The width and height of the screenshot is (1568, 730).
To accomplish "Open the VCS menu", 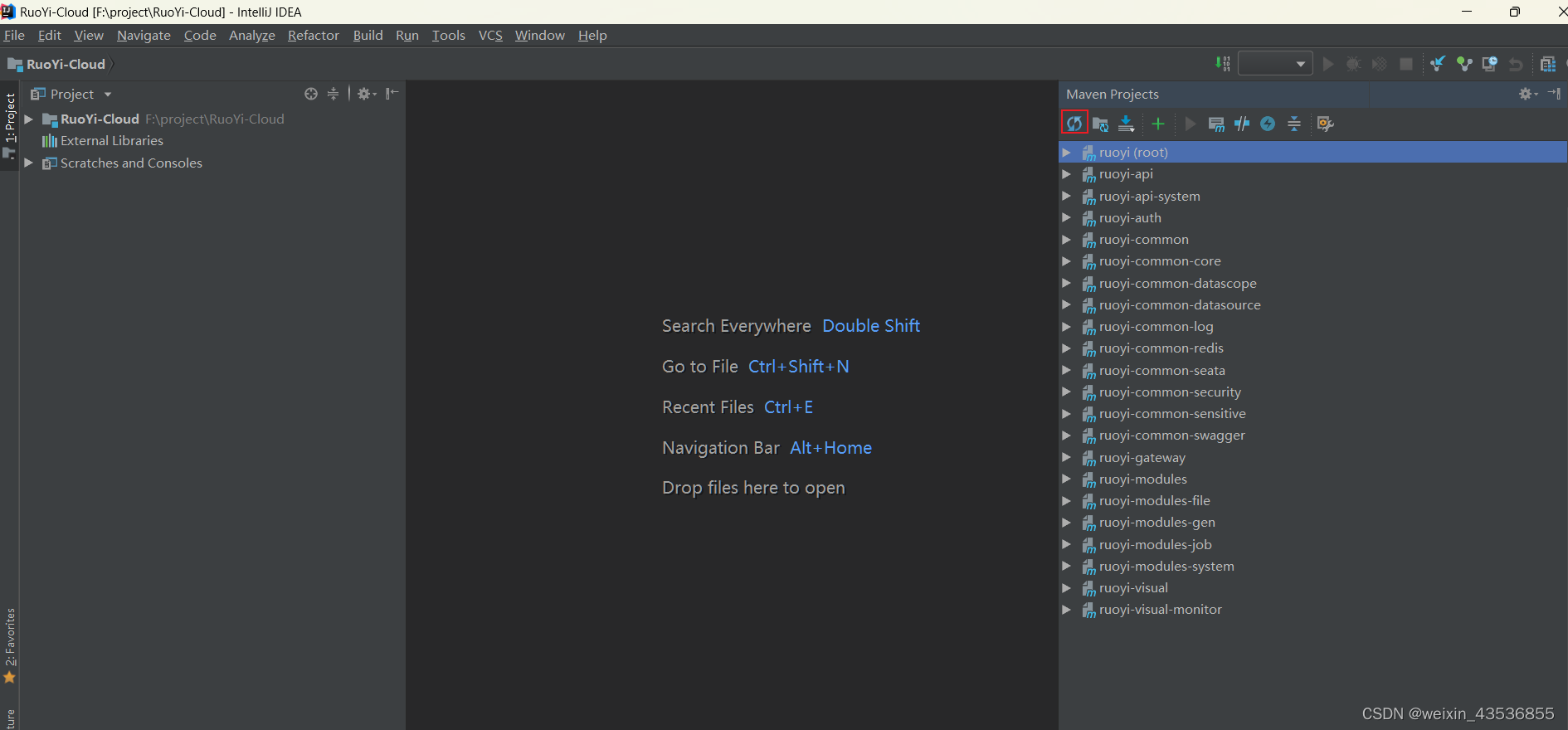I will pos(490,35).
